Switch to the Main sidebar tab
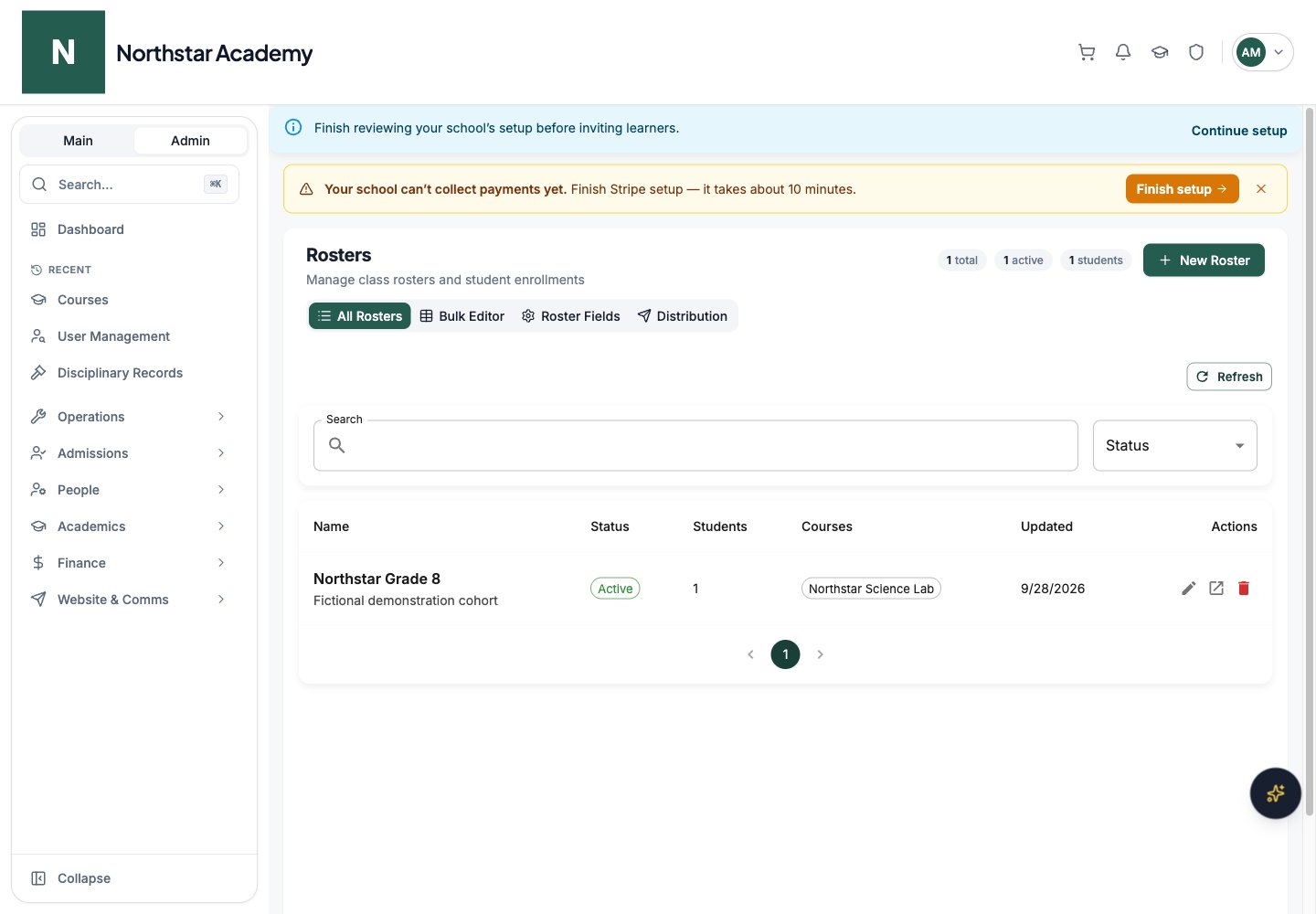1316x914 pixels. 78,141
